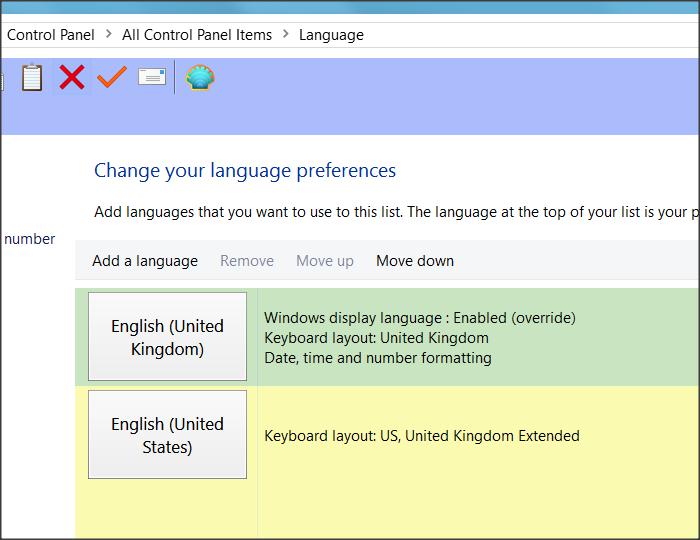Click Move down command
The width and height of the screenshot is (700, 540).
point(415,261)
